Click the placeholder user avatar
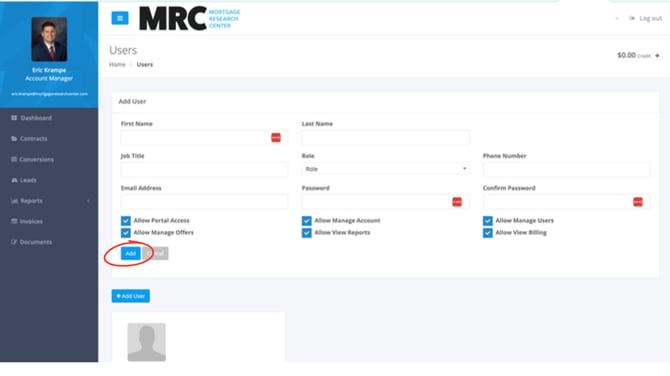 147,342
